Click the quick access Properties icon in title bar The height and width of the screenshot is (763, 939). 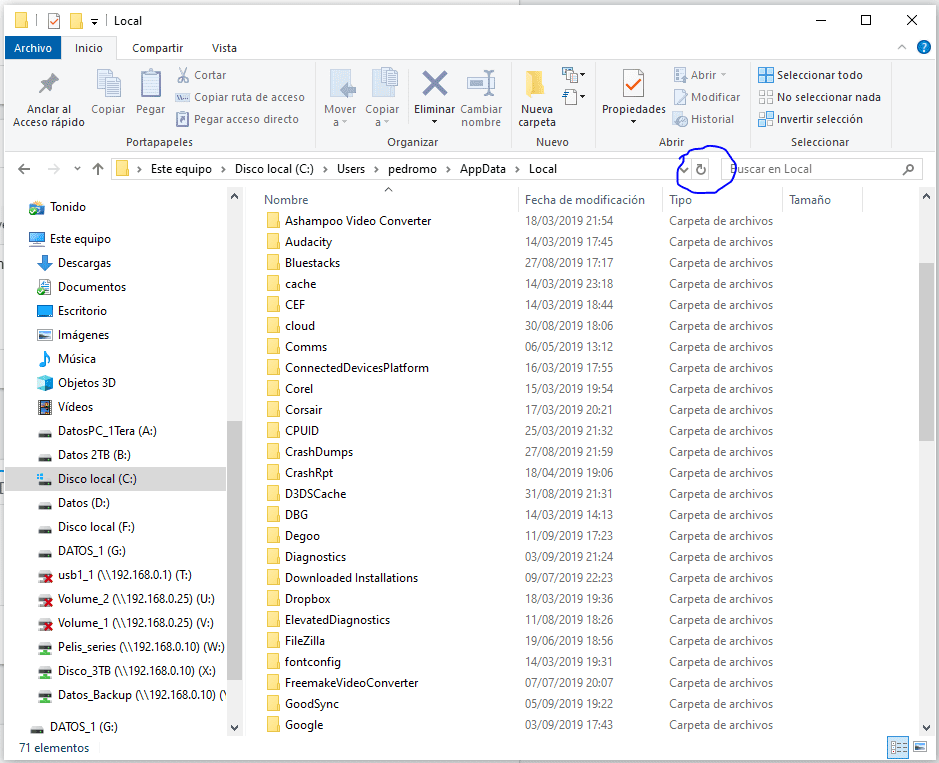[x=54, y=21]
